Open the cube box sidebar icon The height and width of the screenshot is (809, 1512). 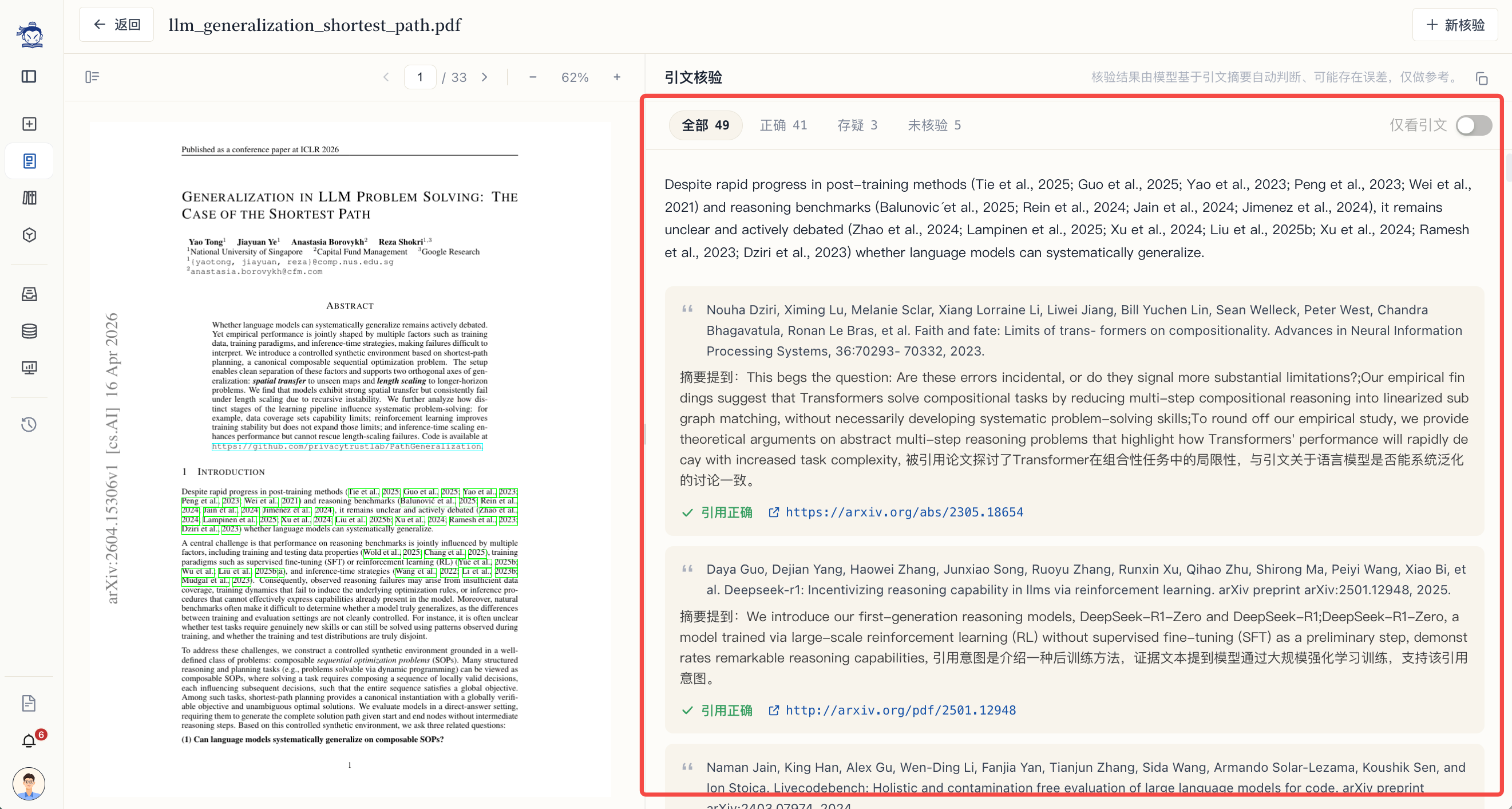pyautogui.click(x=29, y=235)
